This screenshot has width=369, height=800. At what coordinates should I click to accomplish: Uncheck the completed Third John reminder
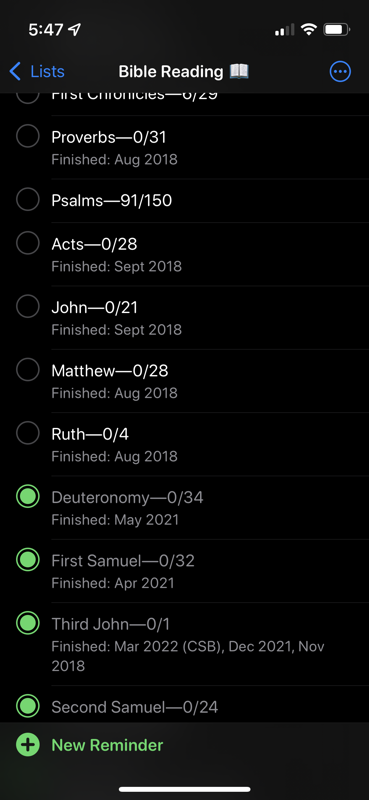coord(28,623)
